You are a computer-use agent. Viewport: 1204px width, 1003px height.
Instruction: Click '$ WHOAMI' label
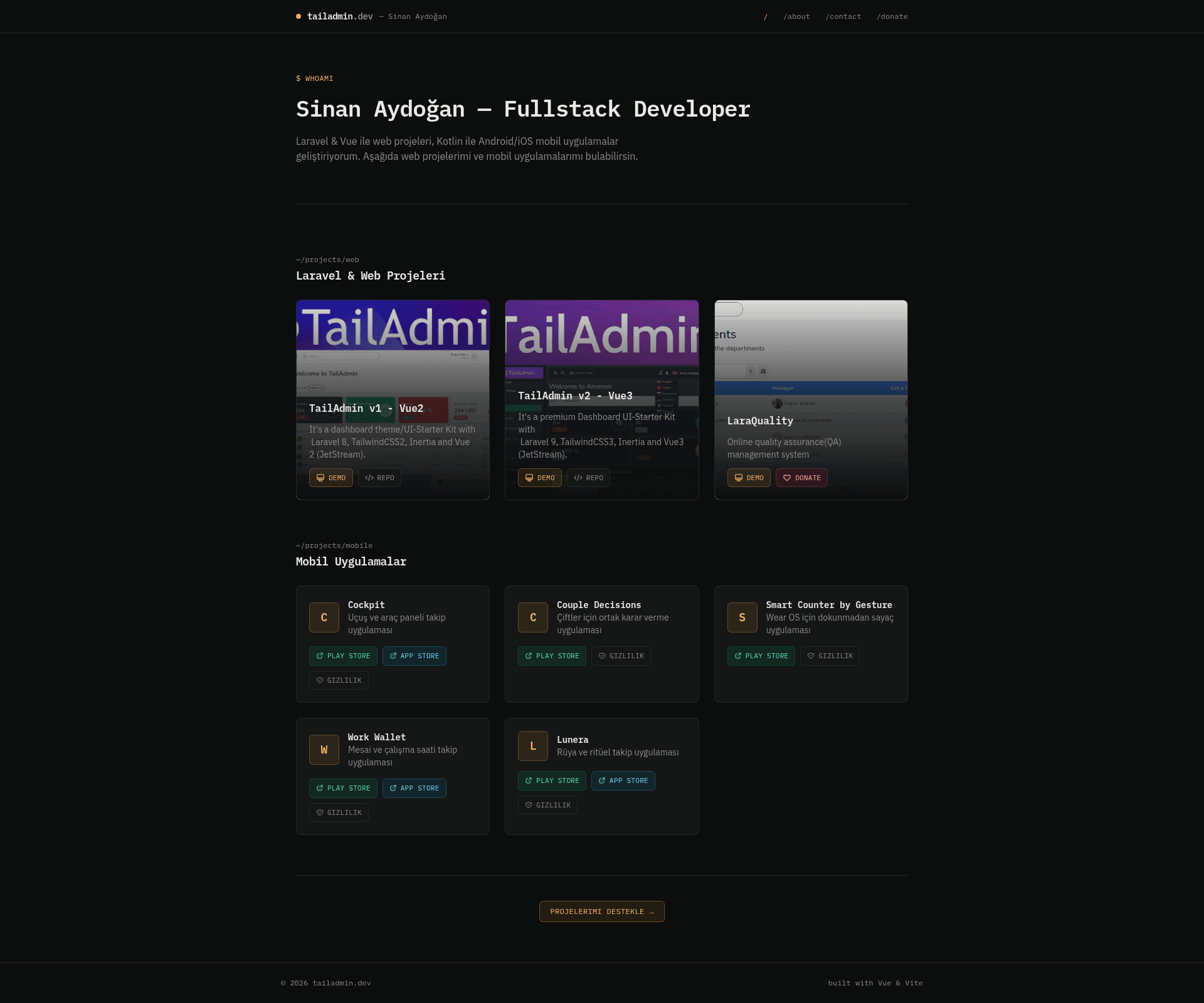tap(315, 78)
